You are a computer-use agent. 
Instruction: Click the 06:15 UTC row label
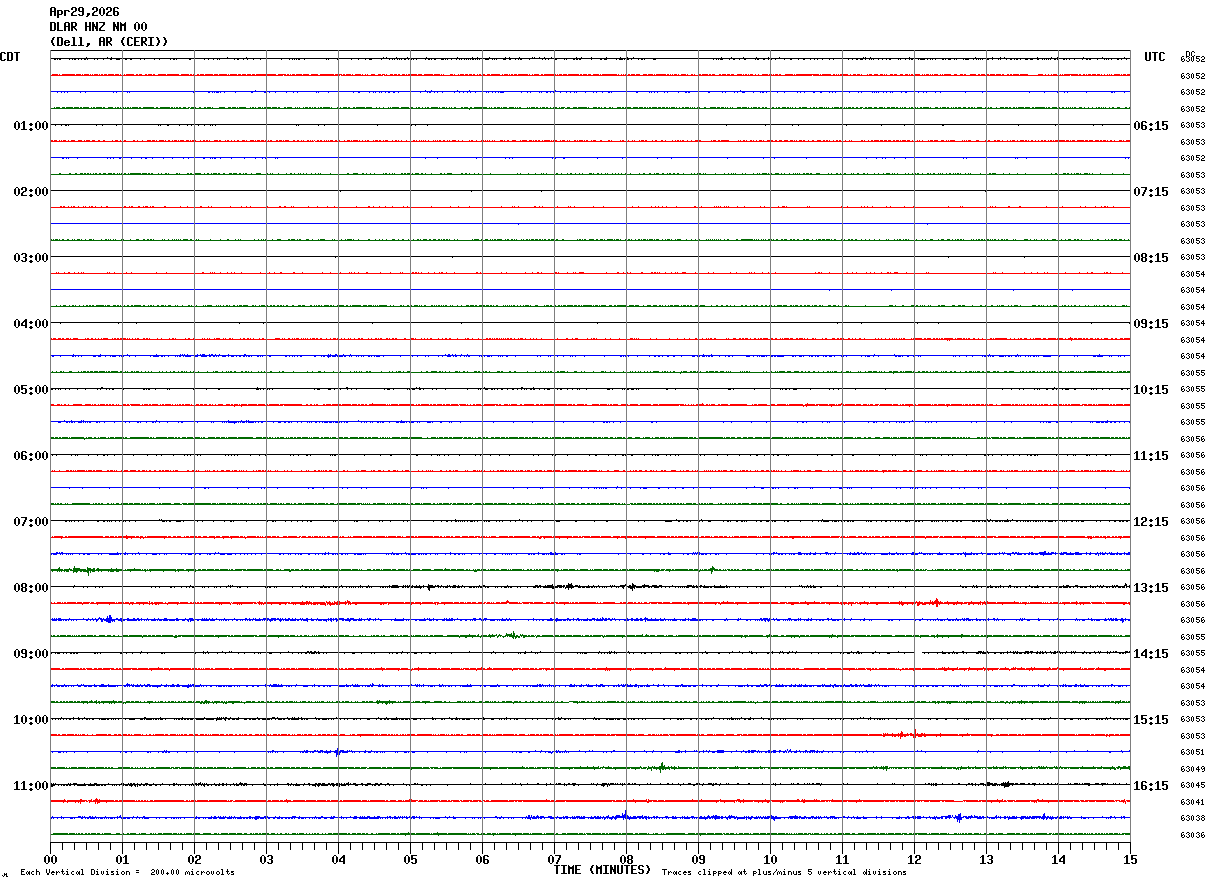pos(1151,126)
